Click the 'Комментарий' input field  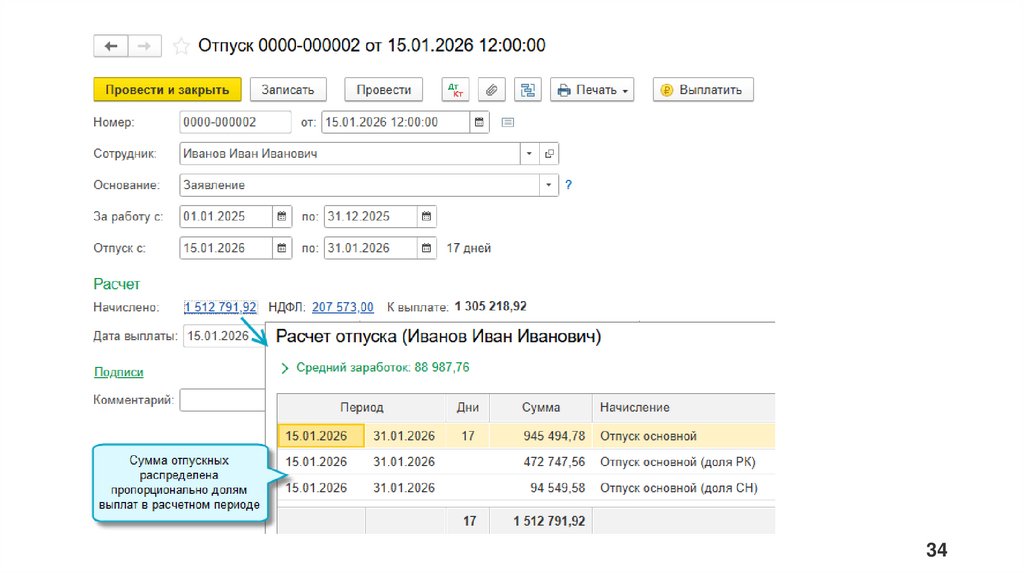tap(222, 400)
